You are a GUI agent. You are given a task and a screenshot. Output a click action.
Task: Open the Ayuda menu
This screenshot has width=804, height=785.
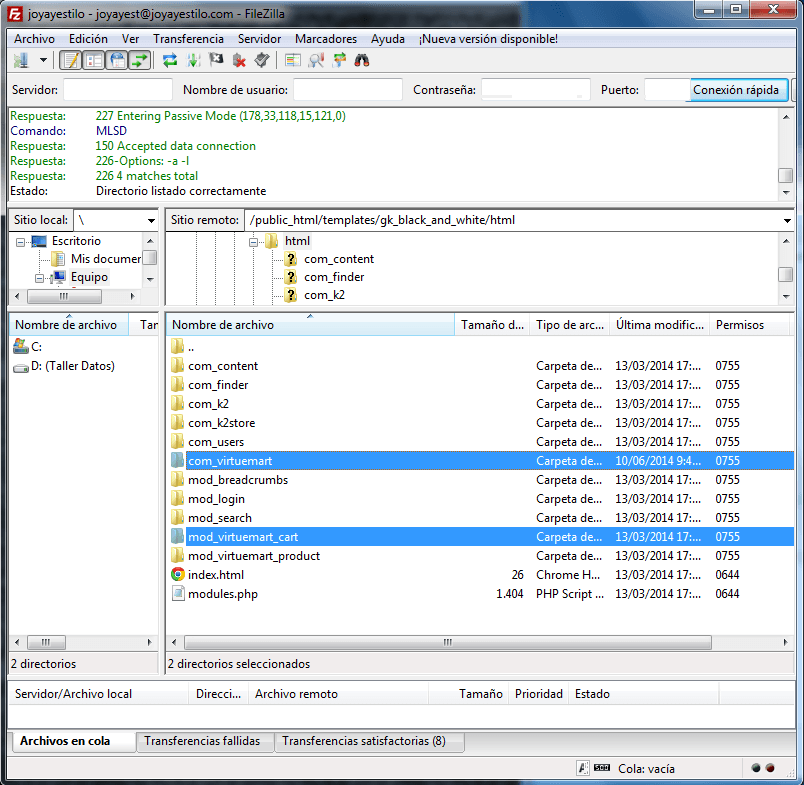(x=388, y=39)
